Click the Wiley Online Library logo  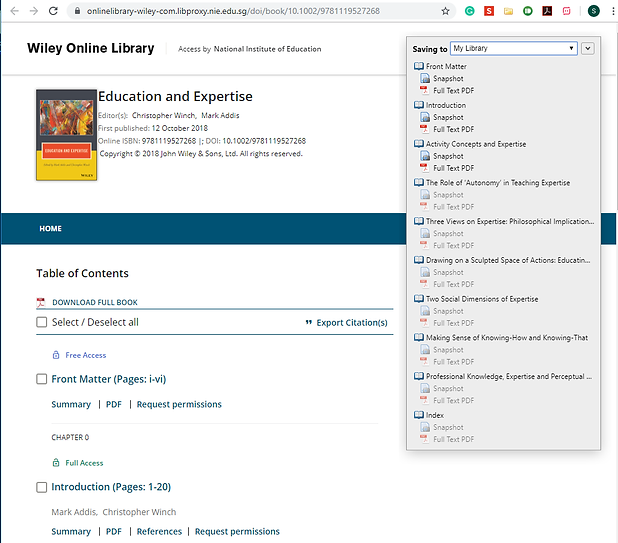91,48
